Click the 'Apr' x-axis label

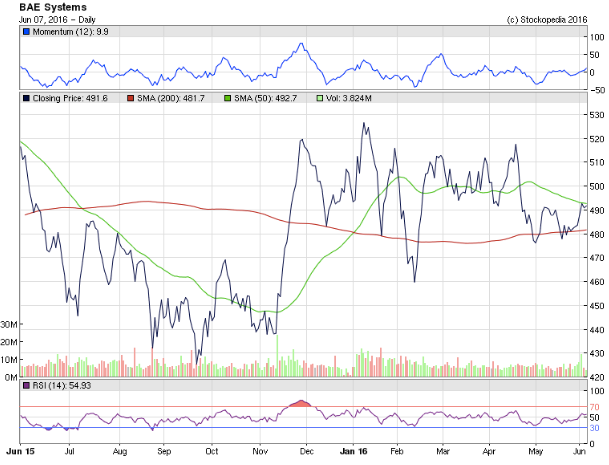pyautogui.click(x=489, y=451)
